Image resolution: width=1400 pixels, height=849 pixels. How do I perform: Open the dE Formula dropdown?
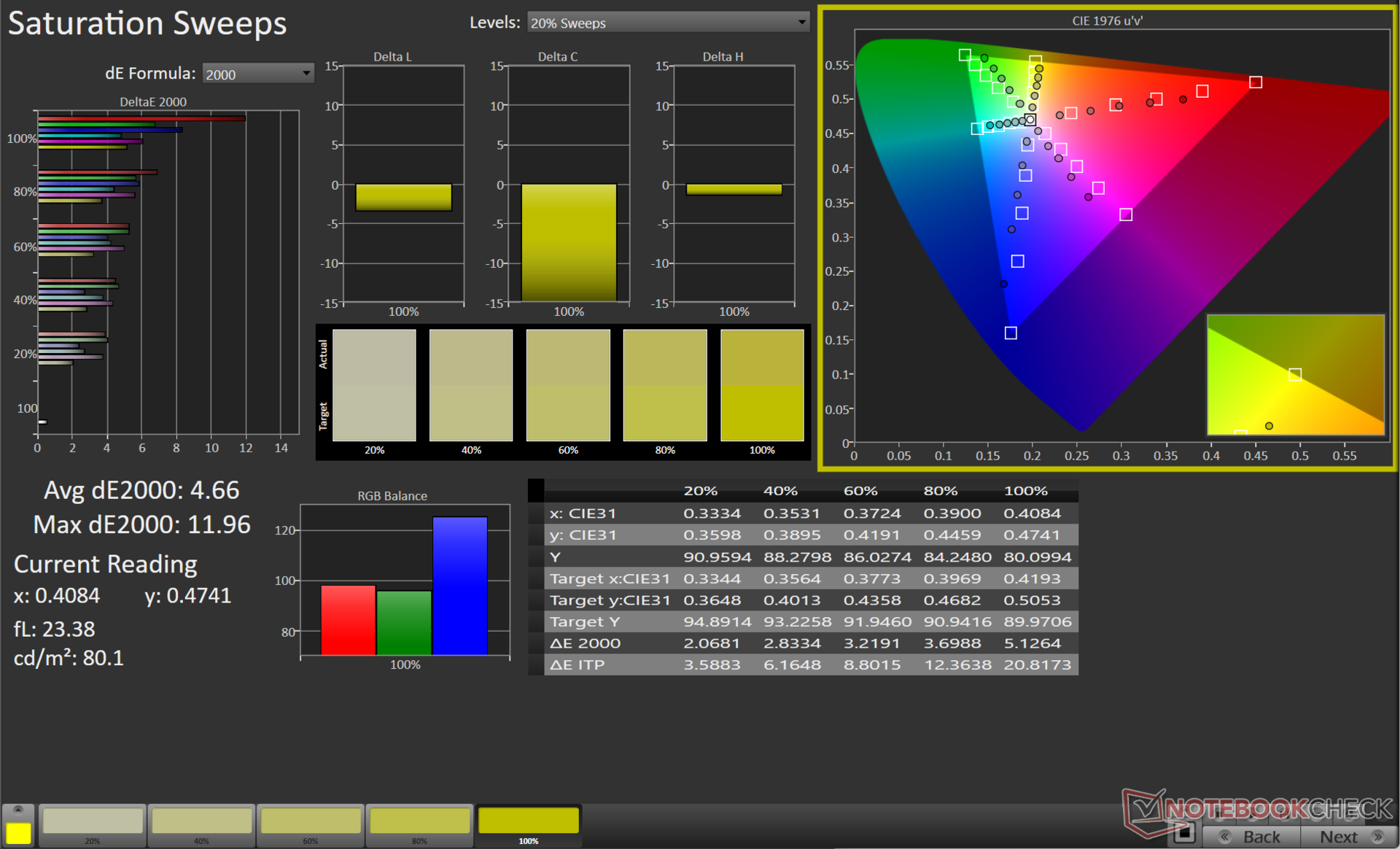pyautogui.click(x=257, y=74)
